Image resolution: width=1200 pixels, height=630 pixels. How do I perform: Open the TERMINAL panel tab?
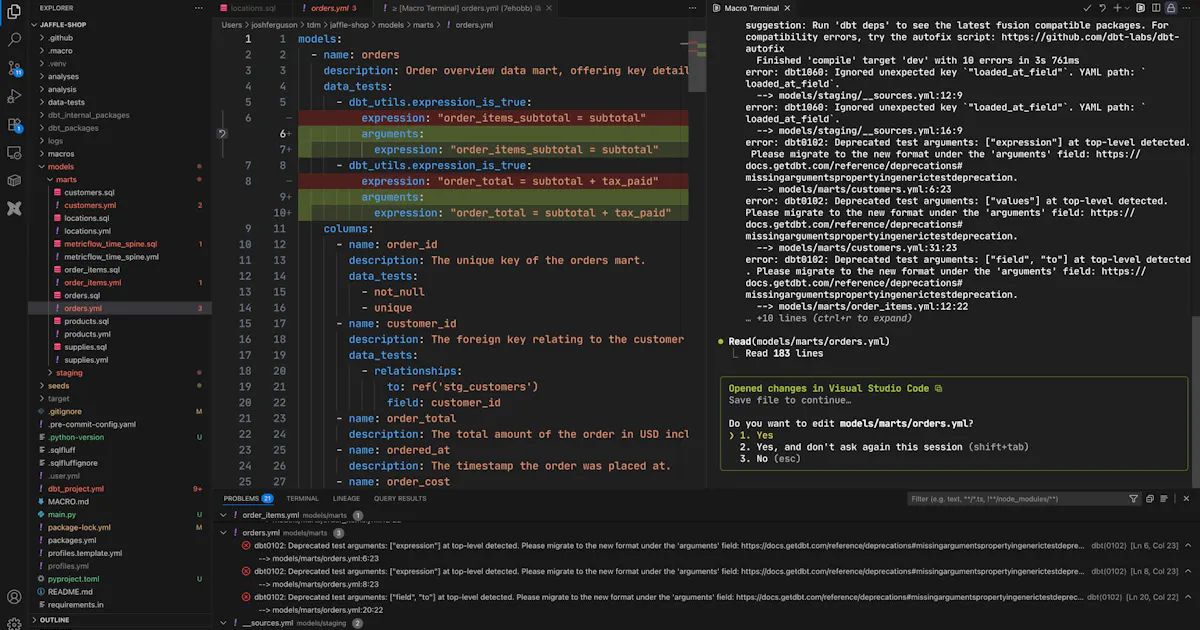point(302,498)
